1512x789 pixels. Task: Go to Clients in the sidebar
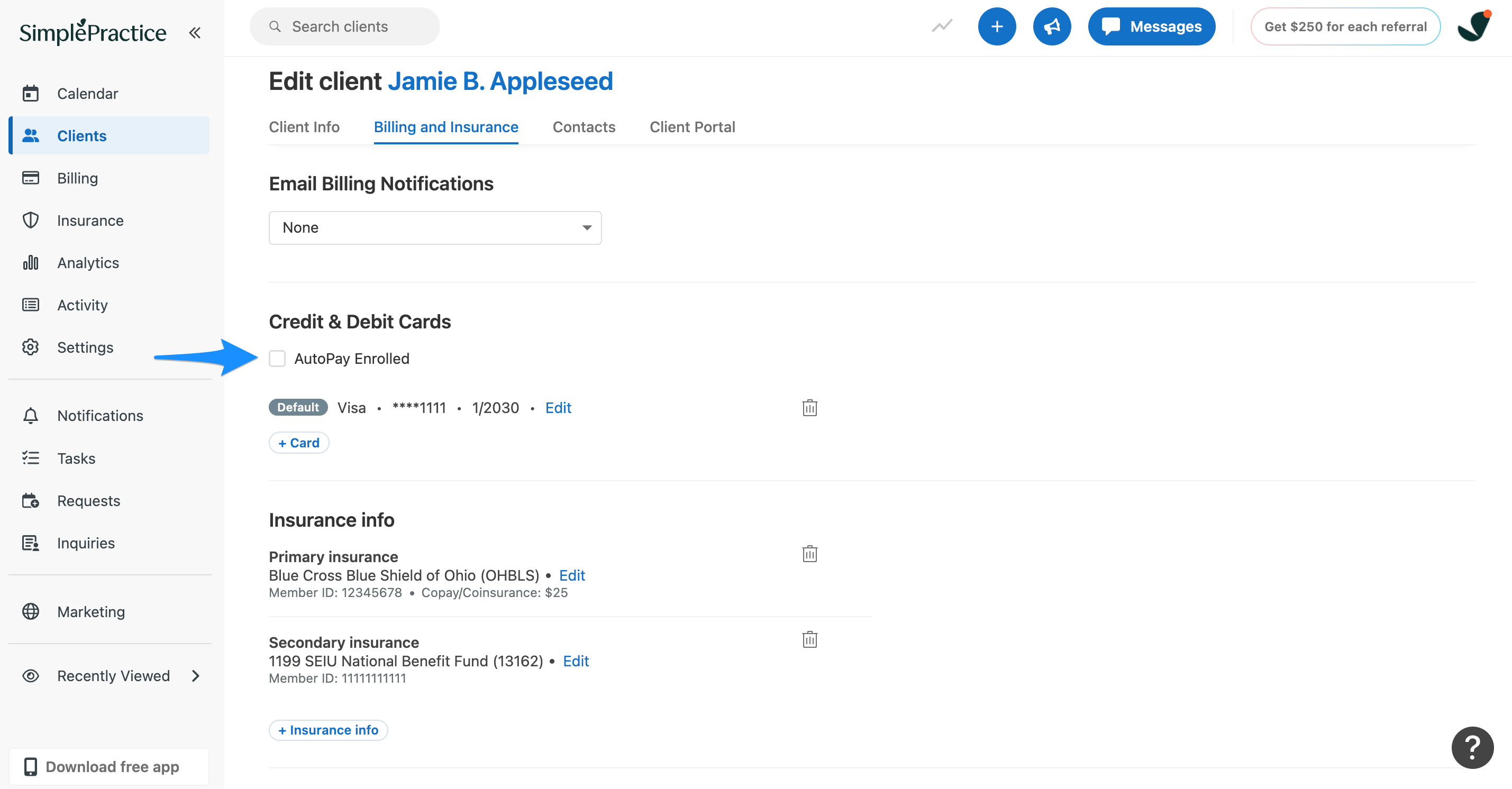pyautogui.click(x=109, y=135)
